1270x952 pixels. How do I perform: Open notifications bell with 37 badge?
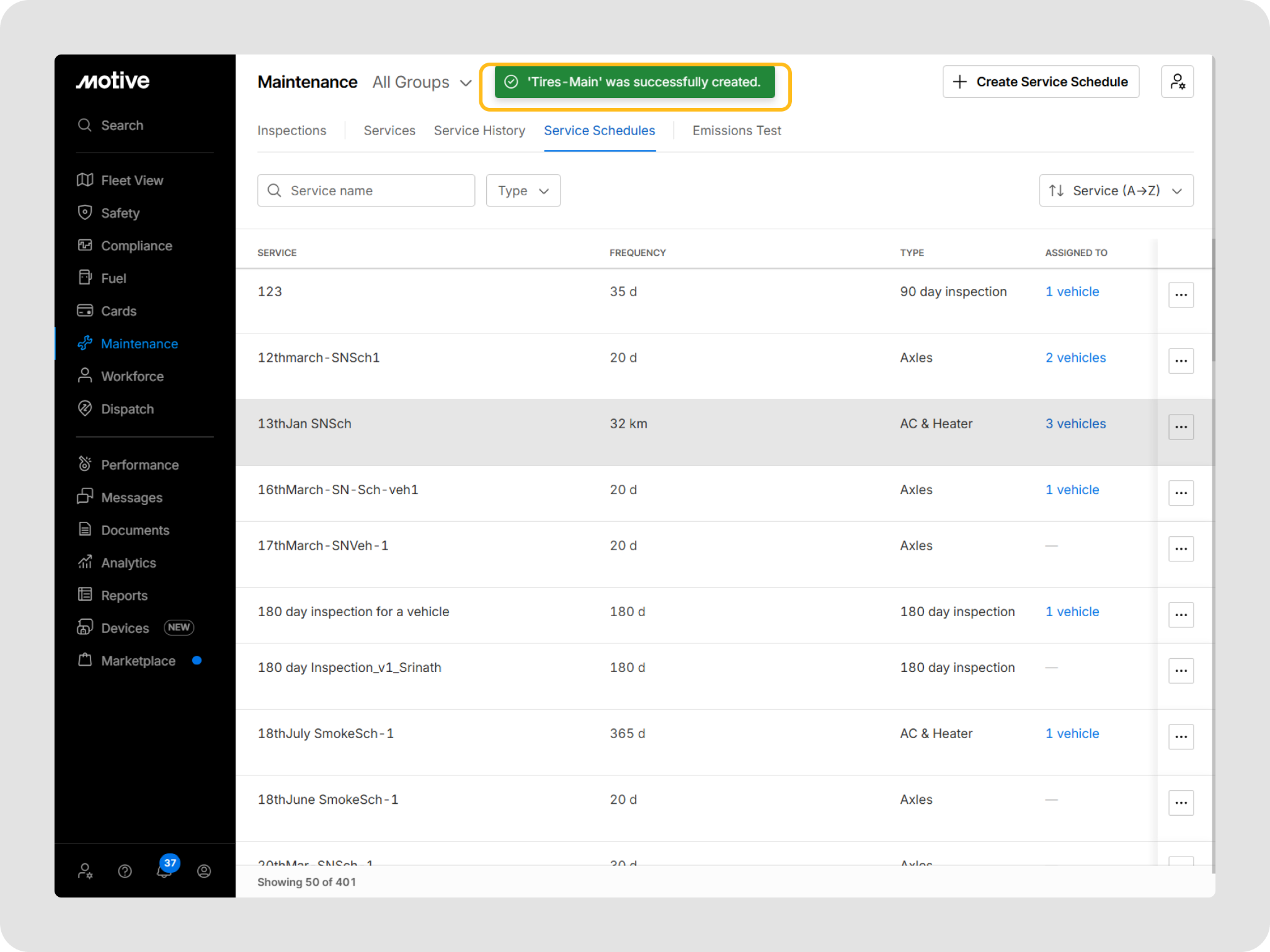164,870
